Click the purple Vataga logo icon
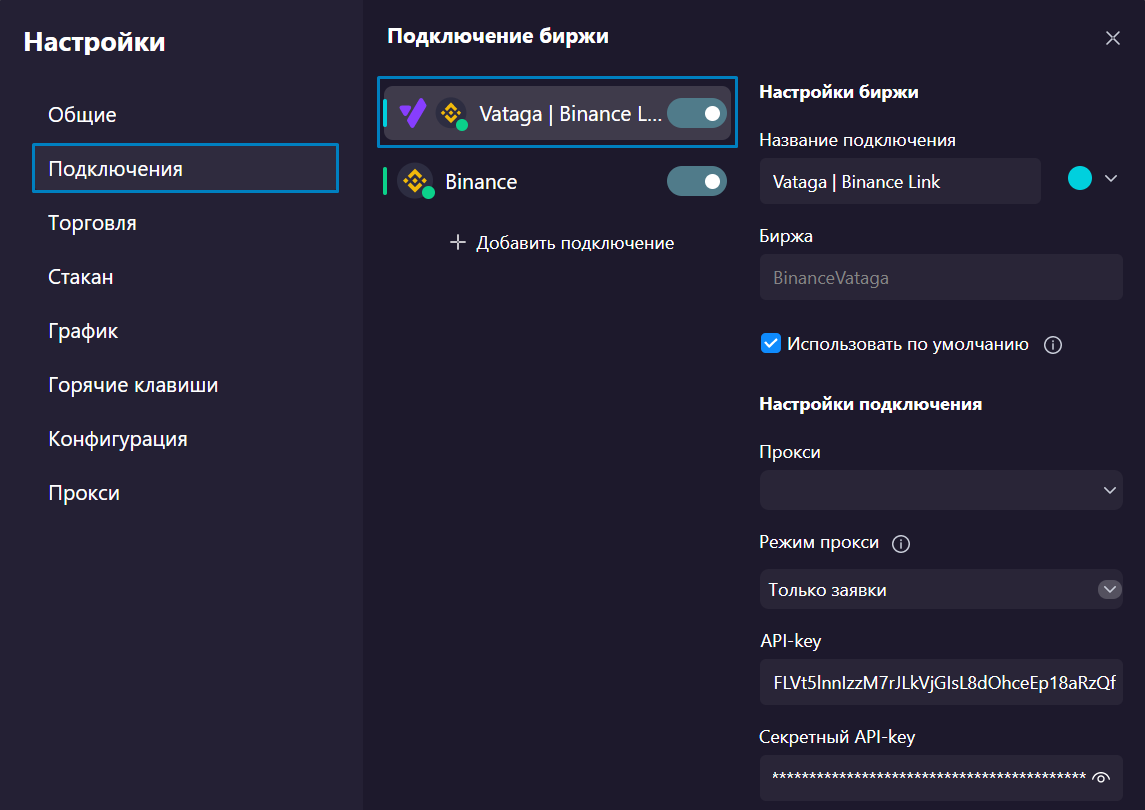Viewport: 1145px width, 810px height. click(413, 113)
